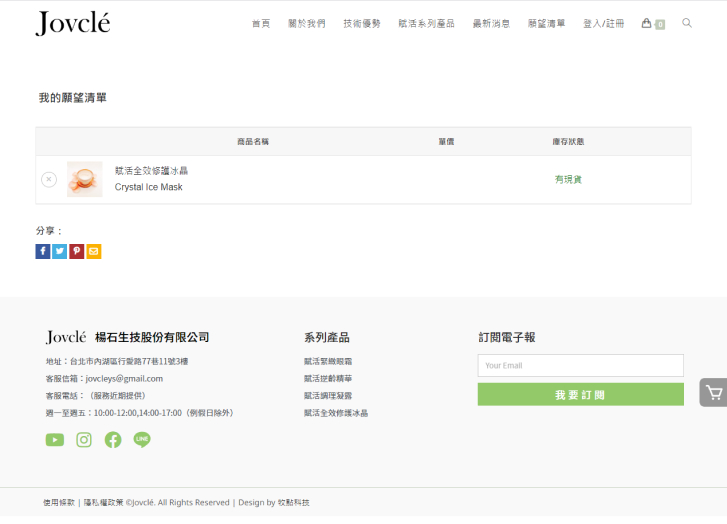Screen dimensions: 727x524
Task: Open the footer Facebook page icon
Action: click(113, 440)
